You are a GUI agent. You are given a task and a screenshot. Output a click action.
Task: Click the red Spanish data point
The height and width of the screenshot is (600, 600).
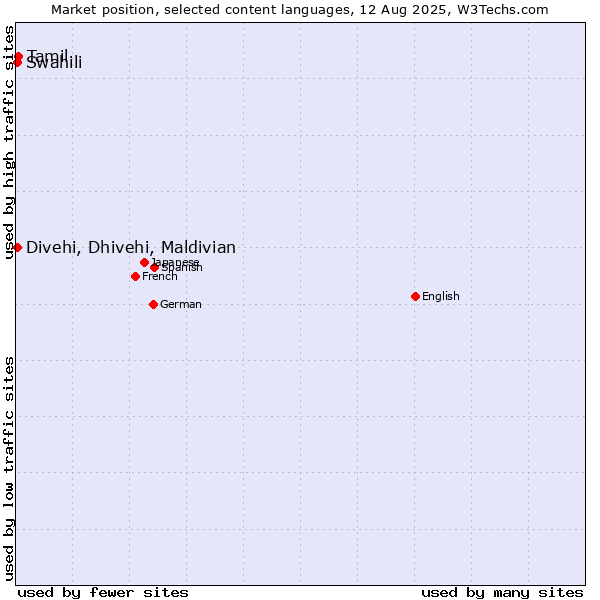point(154,267)
